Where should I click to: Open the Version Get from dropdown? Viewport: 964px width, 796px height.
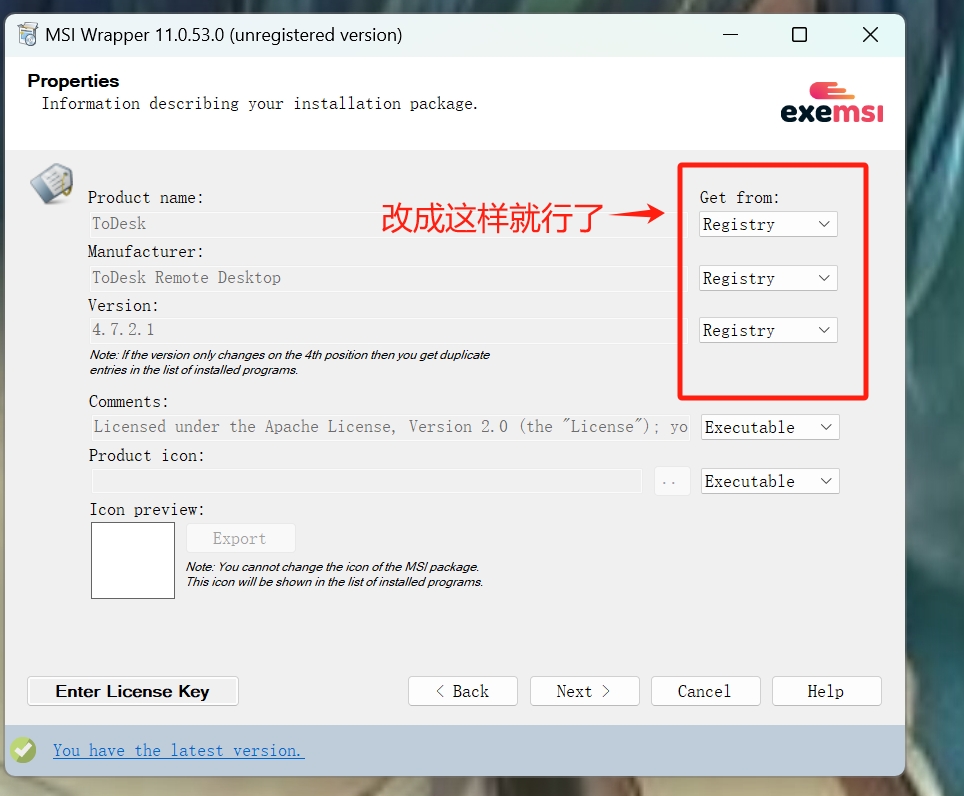[x=768, y=330]
